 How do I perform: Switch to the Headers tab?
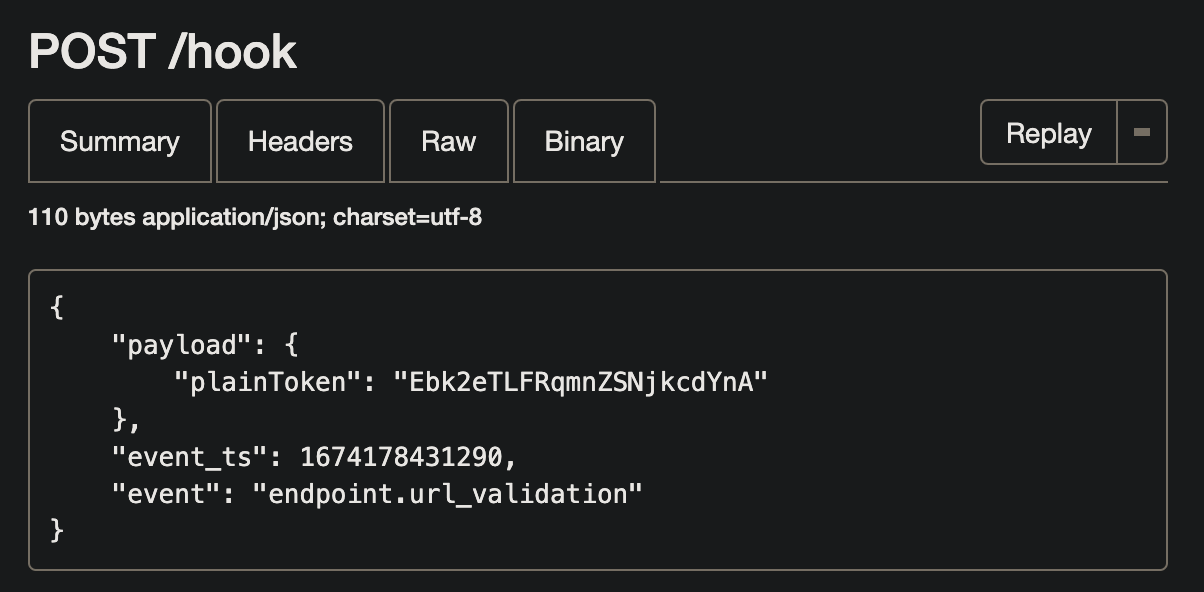(x=299, y=141)
